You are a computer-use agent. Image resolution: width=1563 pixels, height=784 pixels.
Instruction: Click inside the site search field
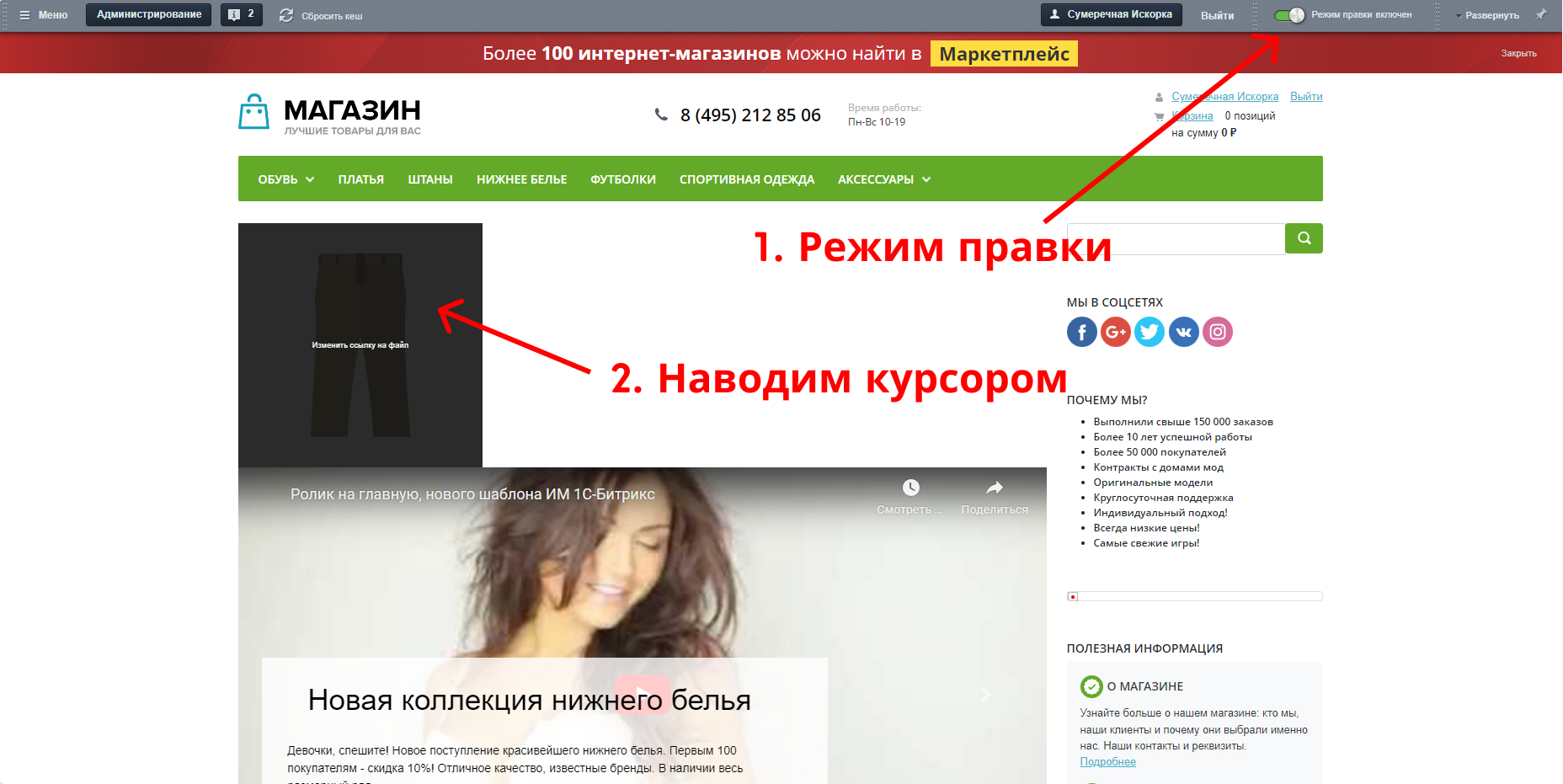(x=1176, y=238)
